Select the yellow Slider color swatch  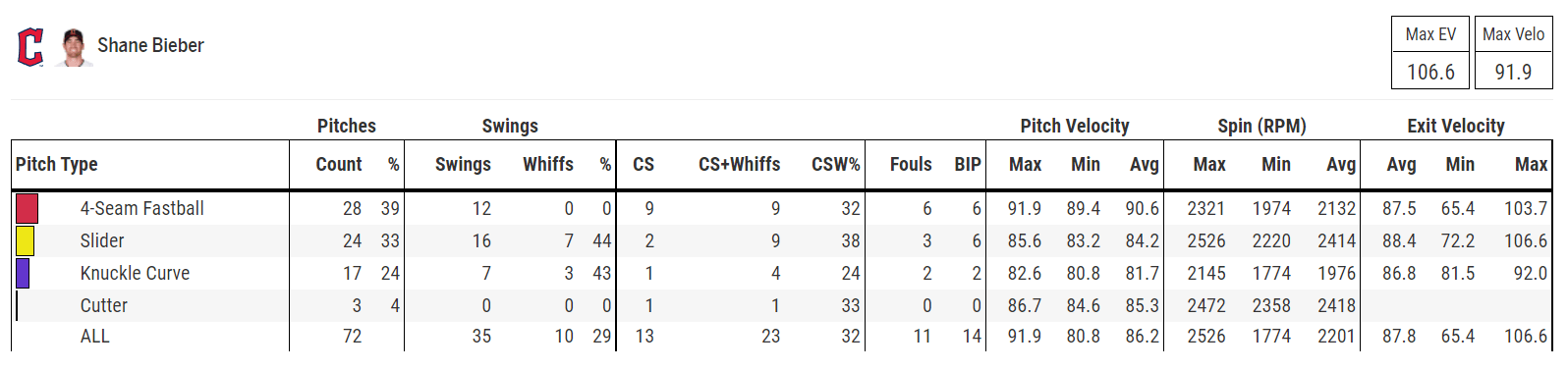pos(25,240)
